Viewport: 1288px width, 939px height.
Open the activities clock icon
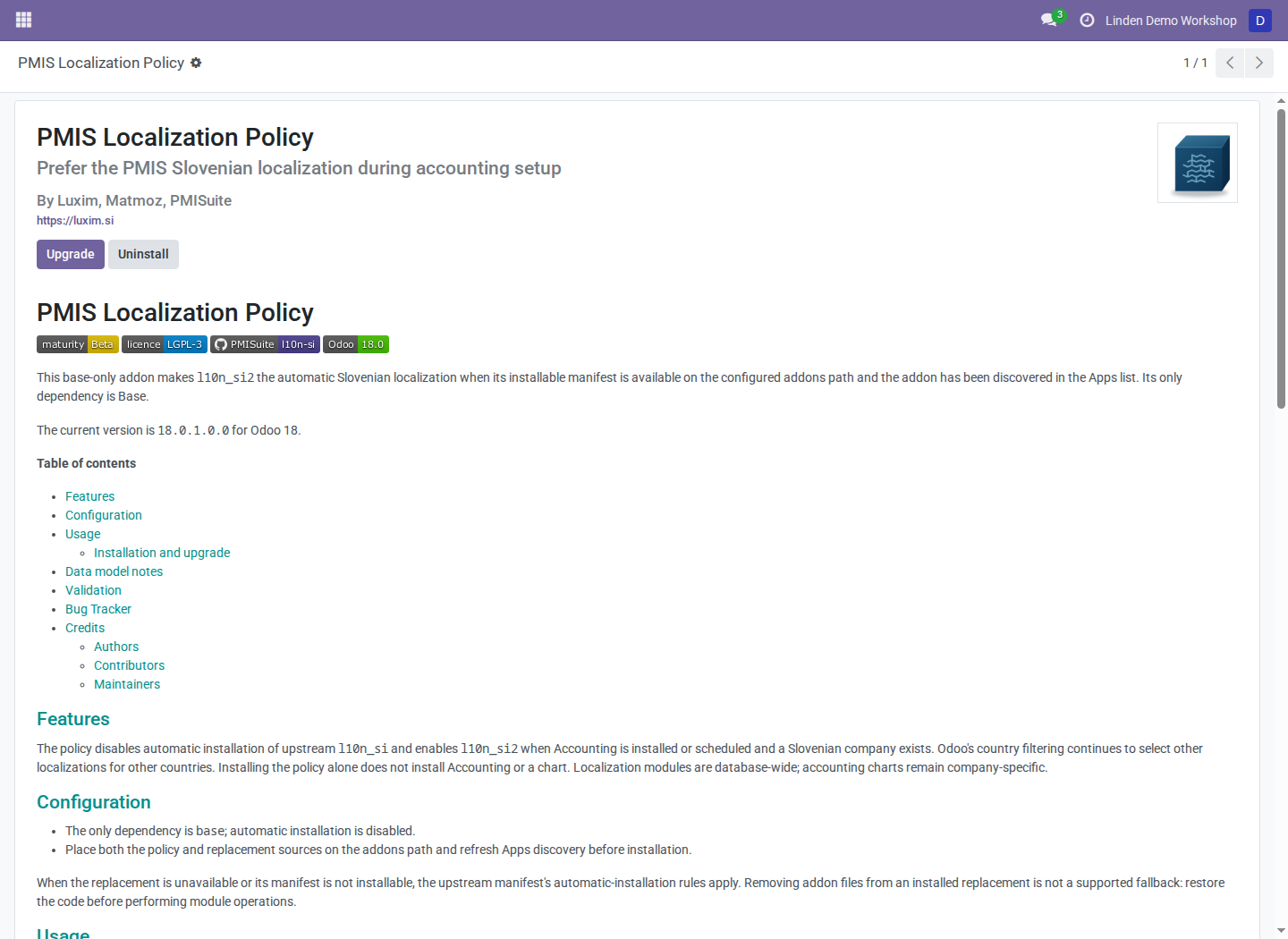pos(1087,20)
